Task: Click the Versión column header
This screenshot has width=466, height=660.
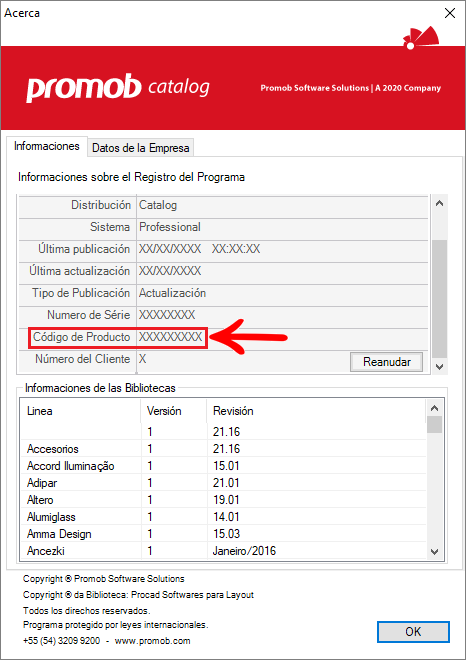Action: (x=174, y=411)
